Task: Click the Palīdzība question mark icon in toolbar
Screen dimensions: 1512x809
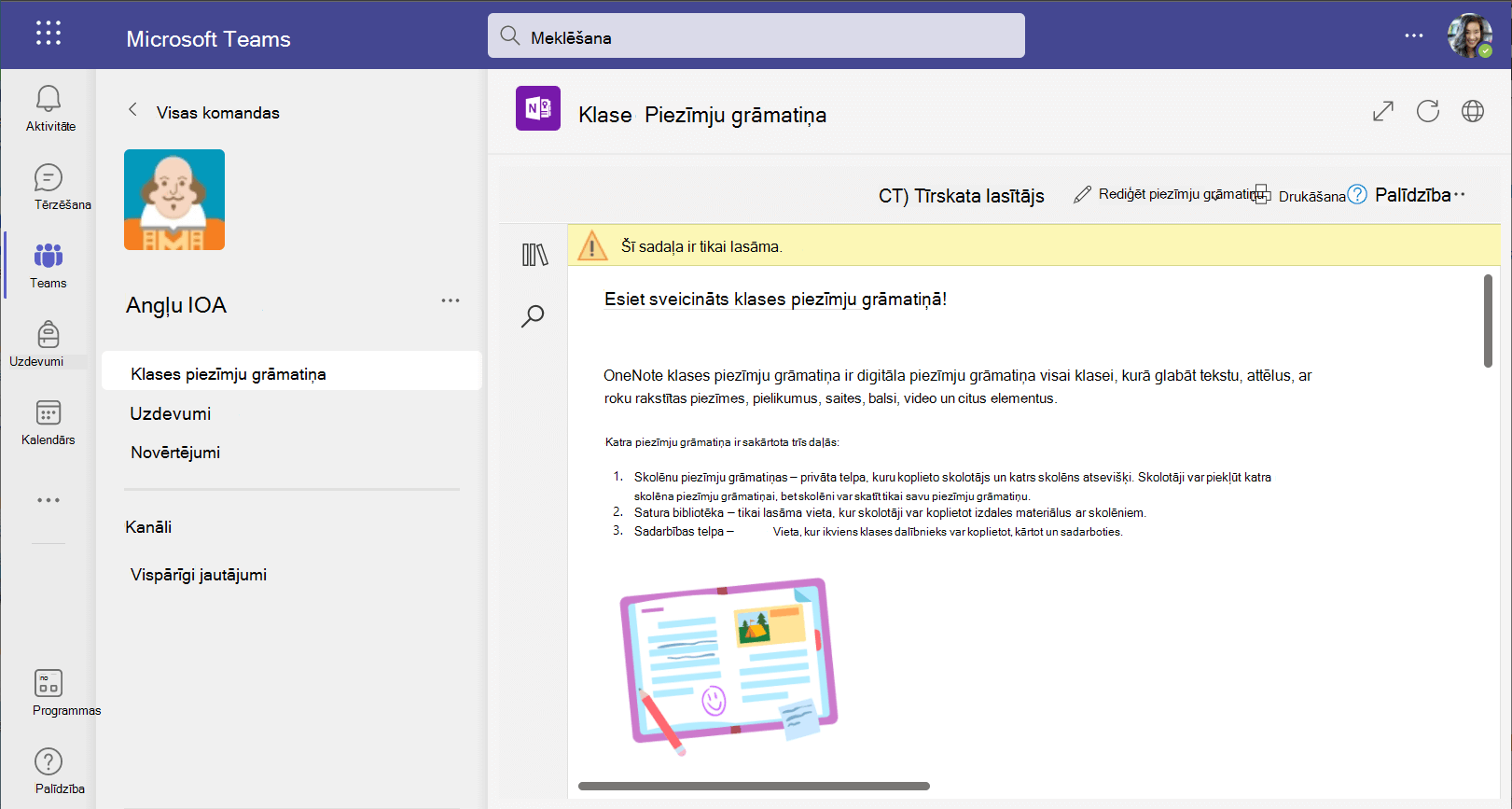Action: tap(1357, 194)
